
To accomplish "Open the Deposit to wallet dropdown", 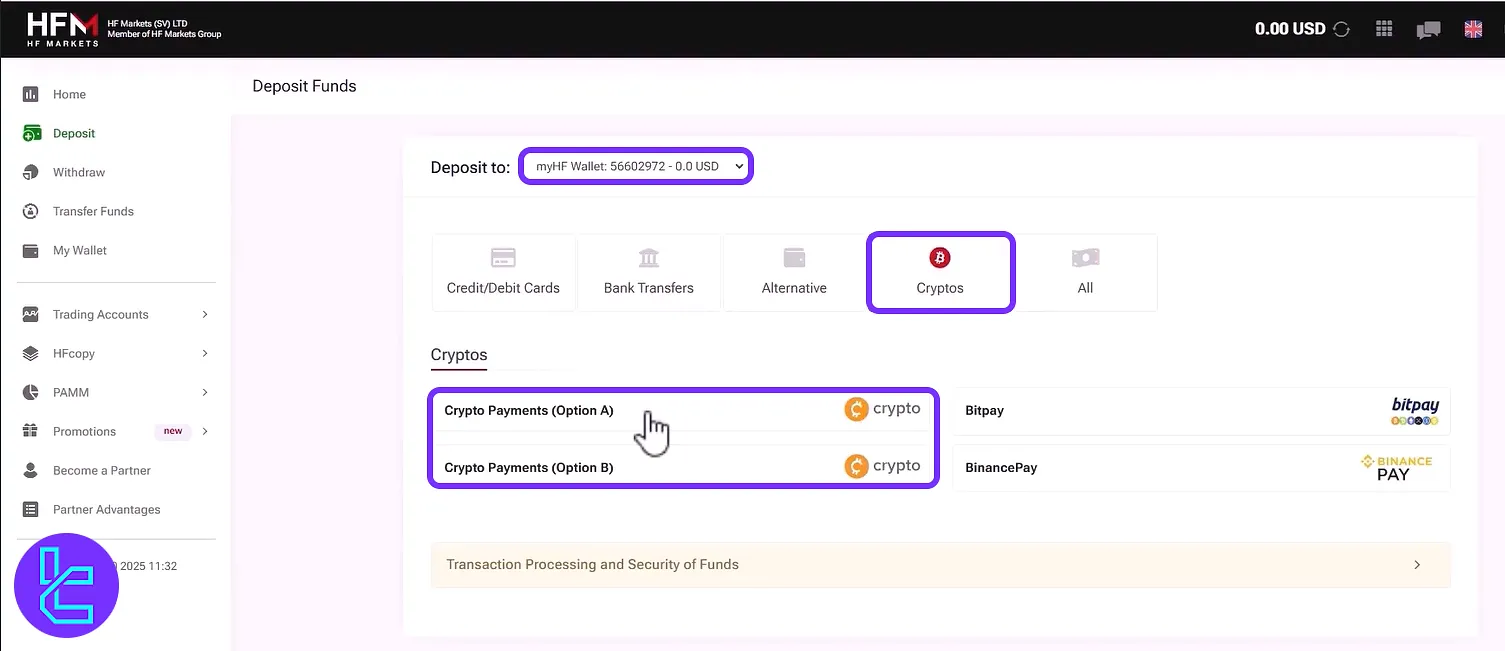I will (x=636, y=167).
